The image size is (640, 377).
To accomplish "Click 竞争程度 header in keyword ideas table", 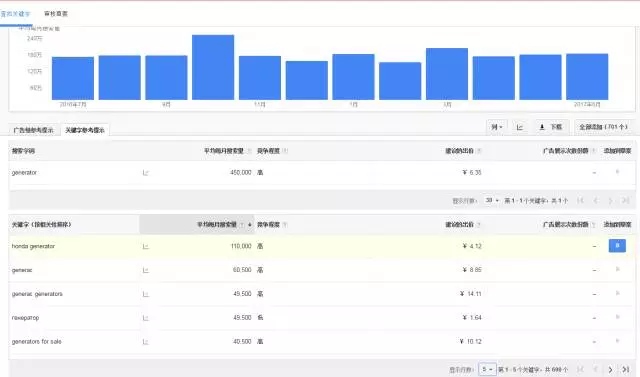I will click(x=268, y=225).
